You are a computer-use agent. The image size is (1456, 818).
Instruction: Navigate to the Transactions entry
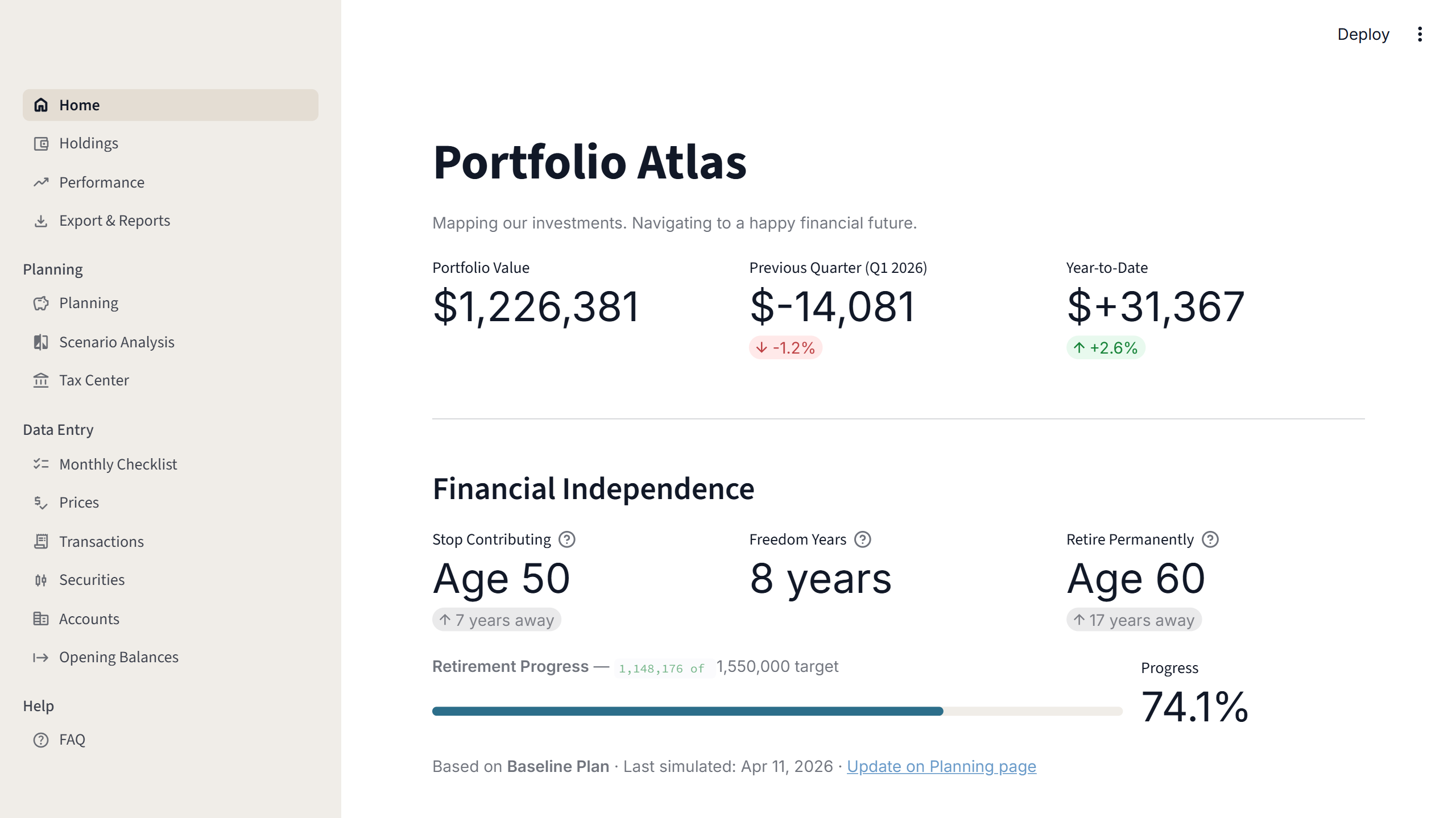(101, 541)
